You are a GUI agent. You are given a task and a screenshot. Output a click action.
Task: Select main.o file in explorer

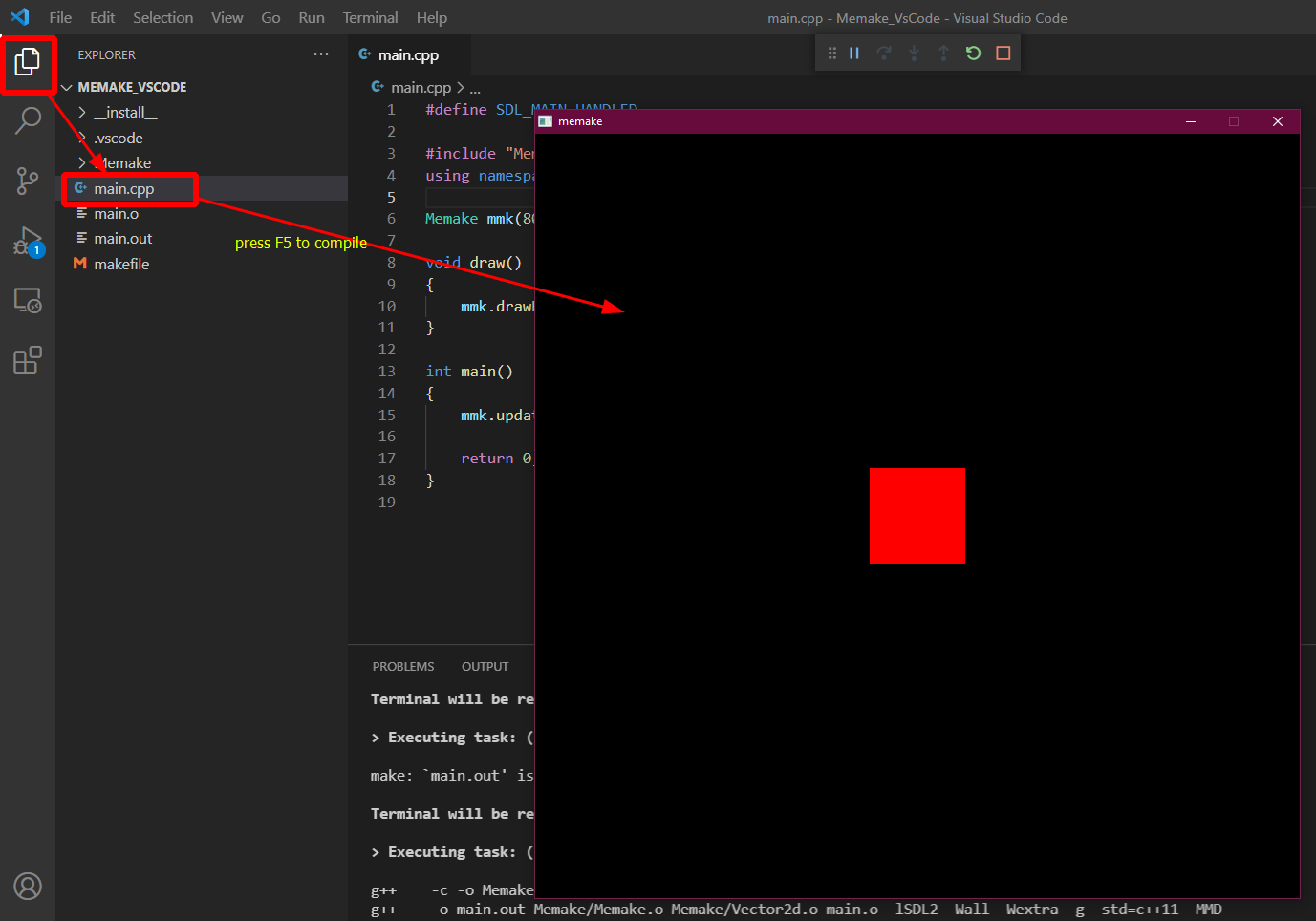point(202,213)
